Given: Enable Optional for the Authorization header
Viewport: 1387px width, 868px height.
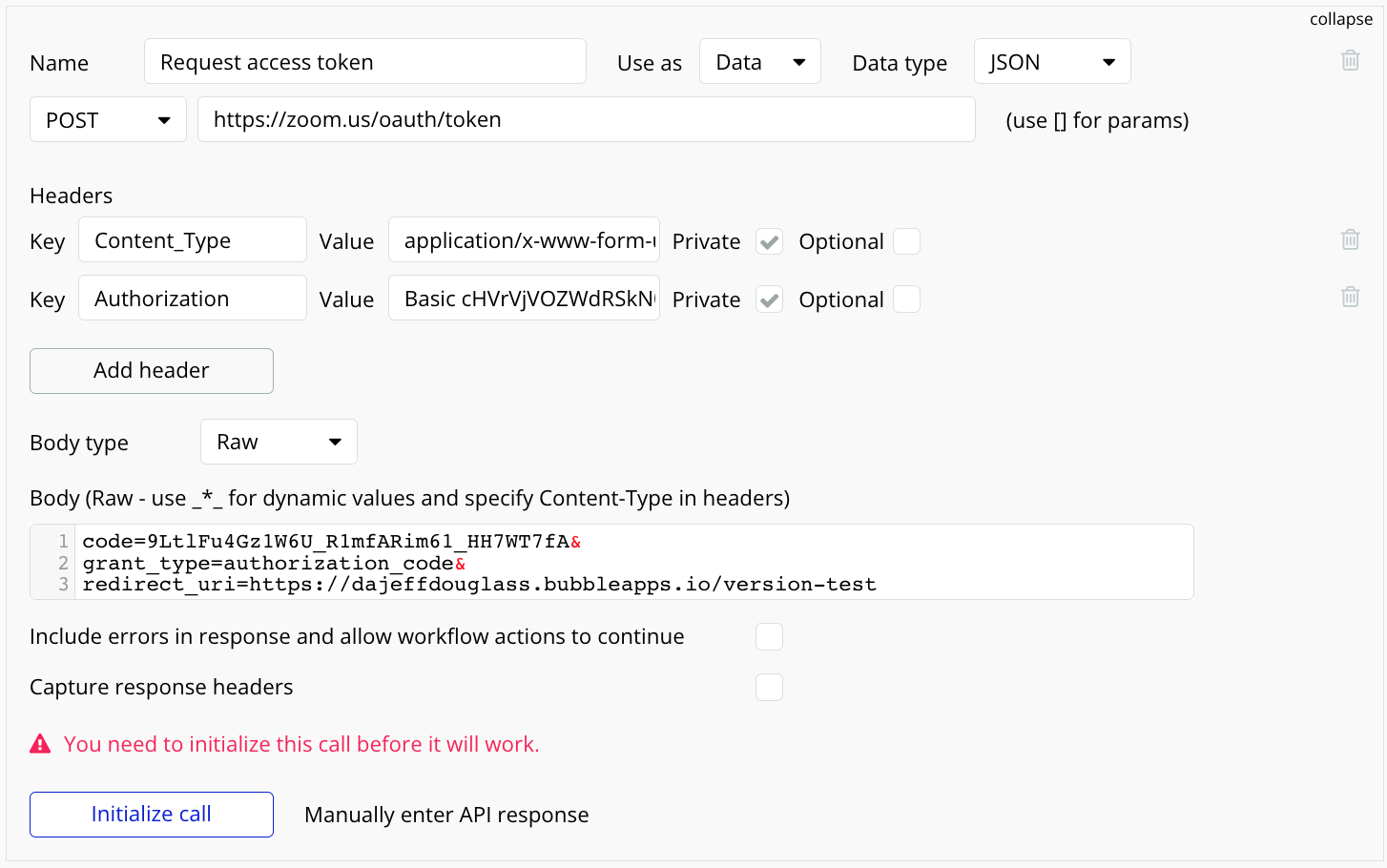Looking at the screenshot, I should pyautogui.click(x=906, y=300).
